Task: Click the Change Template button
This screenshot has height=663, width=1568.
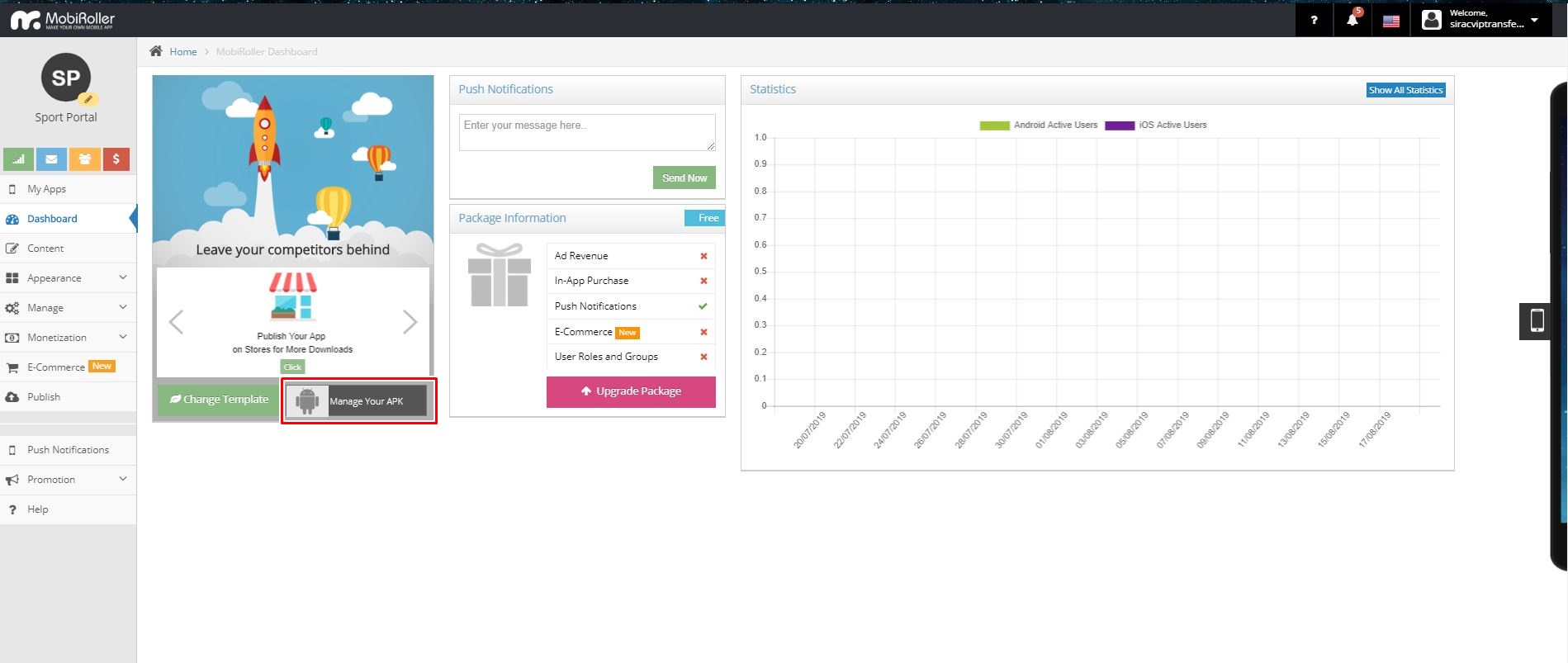Action: (x=218, y=400)
